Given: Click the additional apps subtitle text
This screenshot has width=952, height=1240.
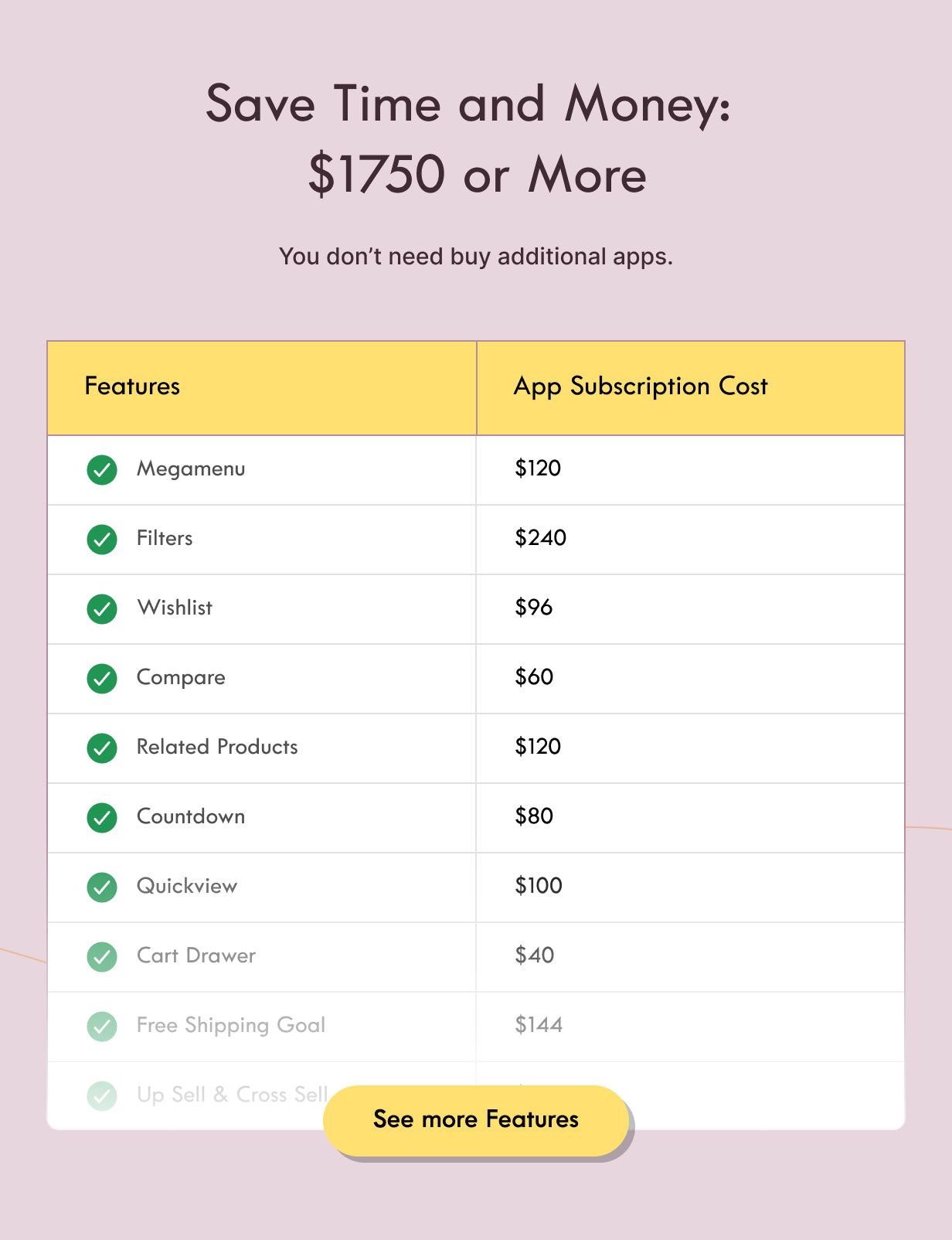Looking at the screenshot, I should click(x=476, y=257).
